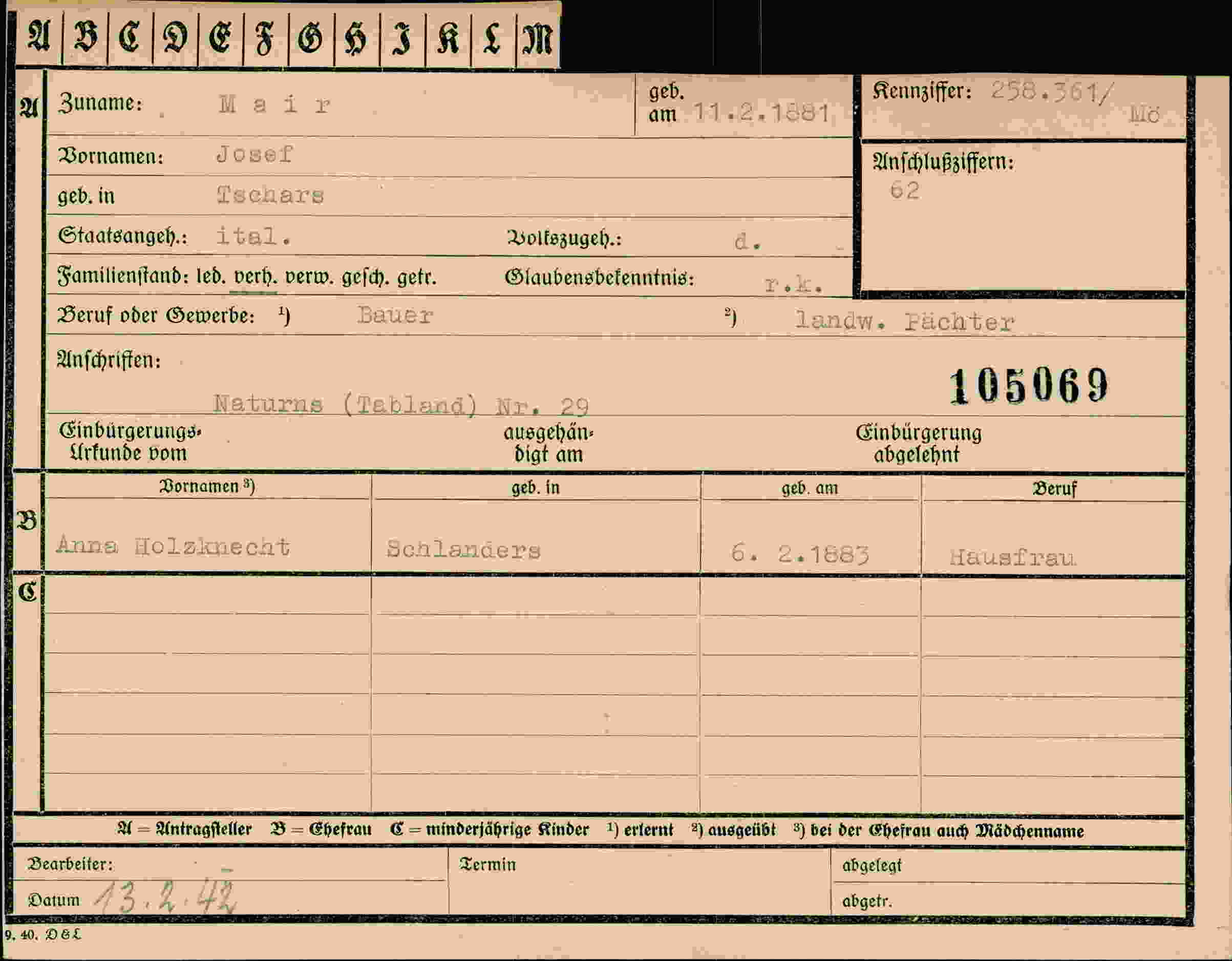Click learned profession 'Bauer'

tap(395, 315)
